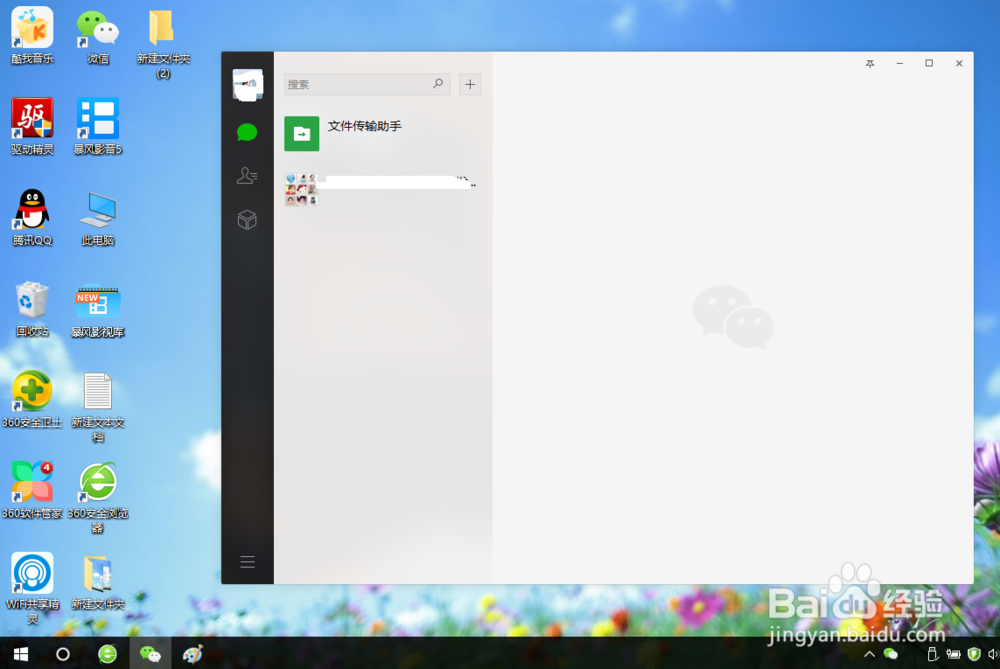
Task: Select the 回收站 recycle bin
Action: point(32,309)
